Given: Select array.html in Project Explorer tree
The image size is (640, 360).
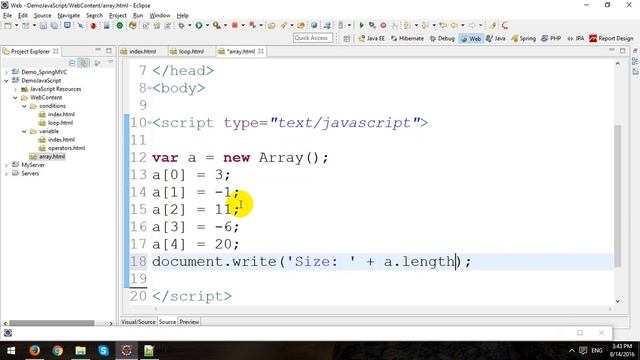Looking at the screenshot, I should pos(52,157).
